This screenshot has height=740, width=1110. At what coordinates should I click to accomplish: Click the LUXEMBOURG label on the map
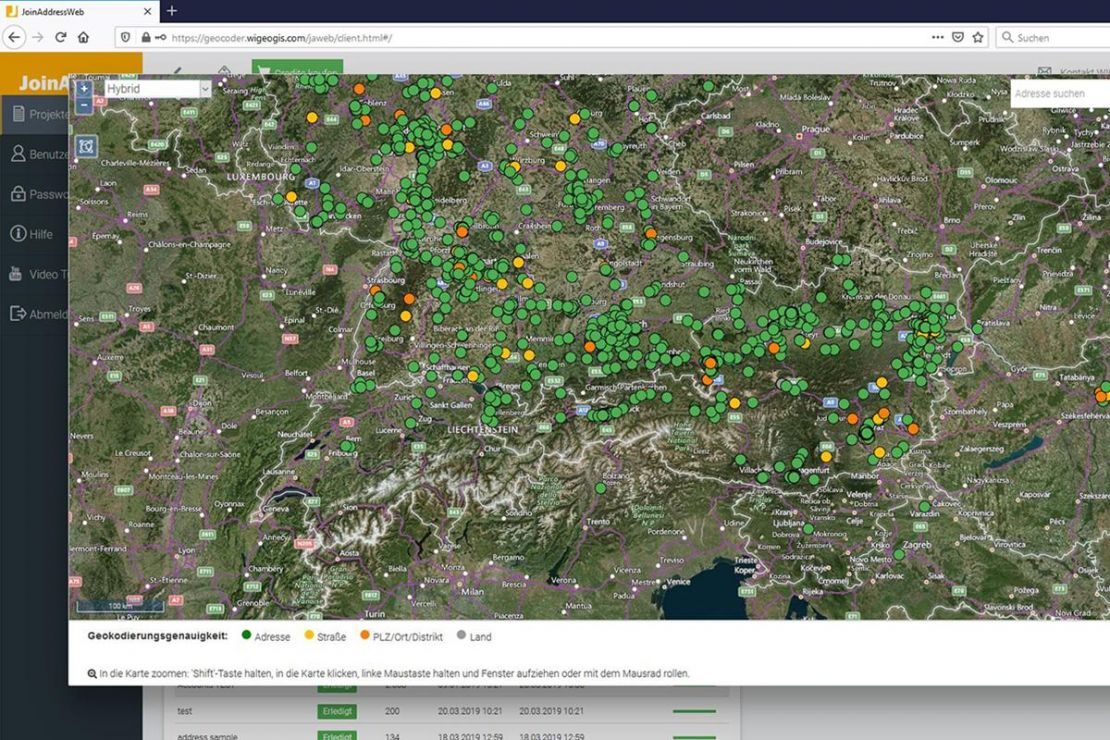pyautogui.click(x=261, y=176)
